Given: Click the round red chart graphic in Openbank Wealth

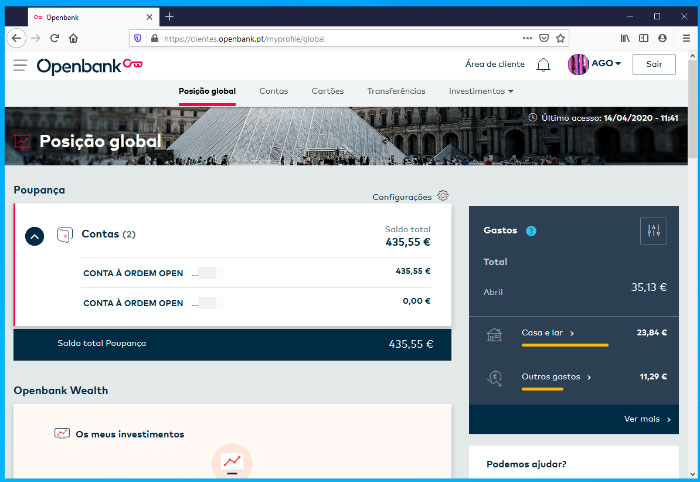Looking at the screenshot, I should [x=232, y=462].
